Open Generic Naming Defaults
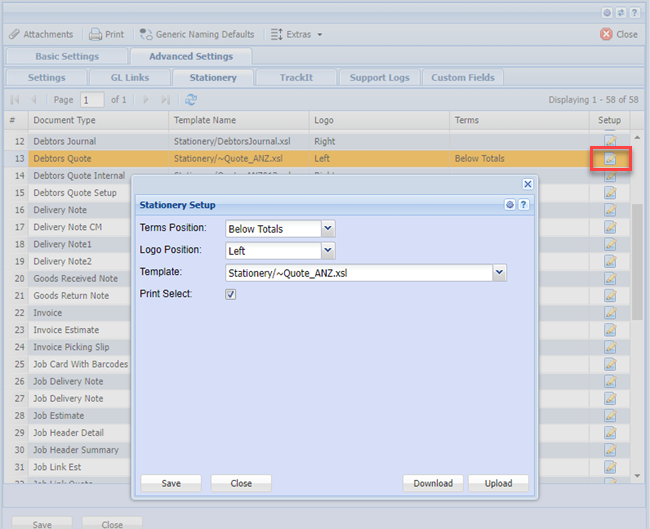 (198, 34)
